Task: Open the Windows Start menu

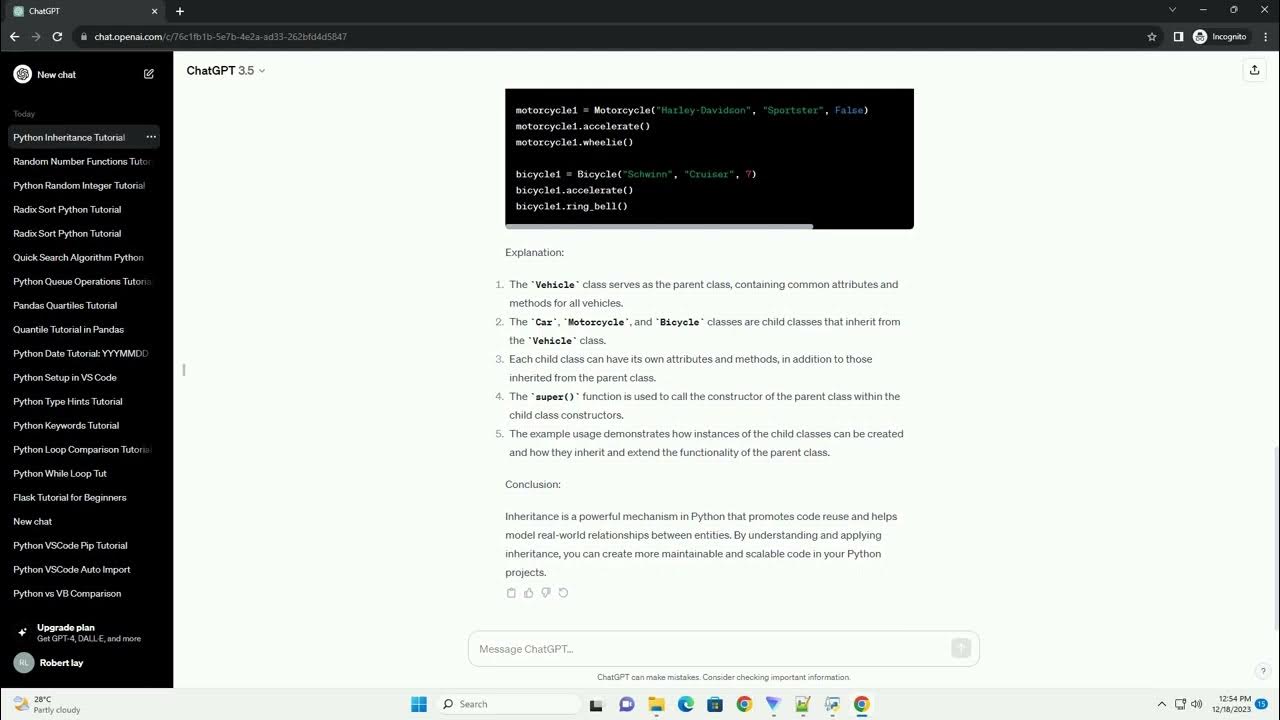Action: click(419, 704)
